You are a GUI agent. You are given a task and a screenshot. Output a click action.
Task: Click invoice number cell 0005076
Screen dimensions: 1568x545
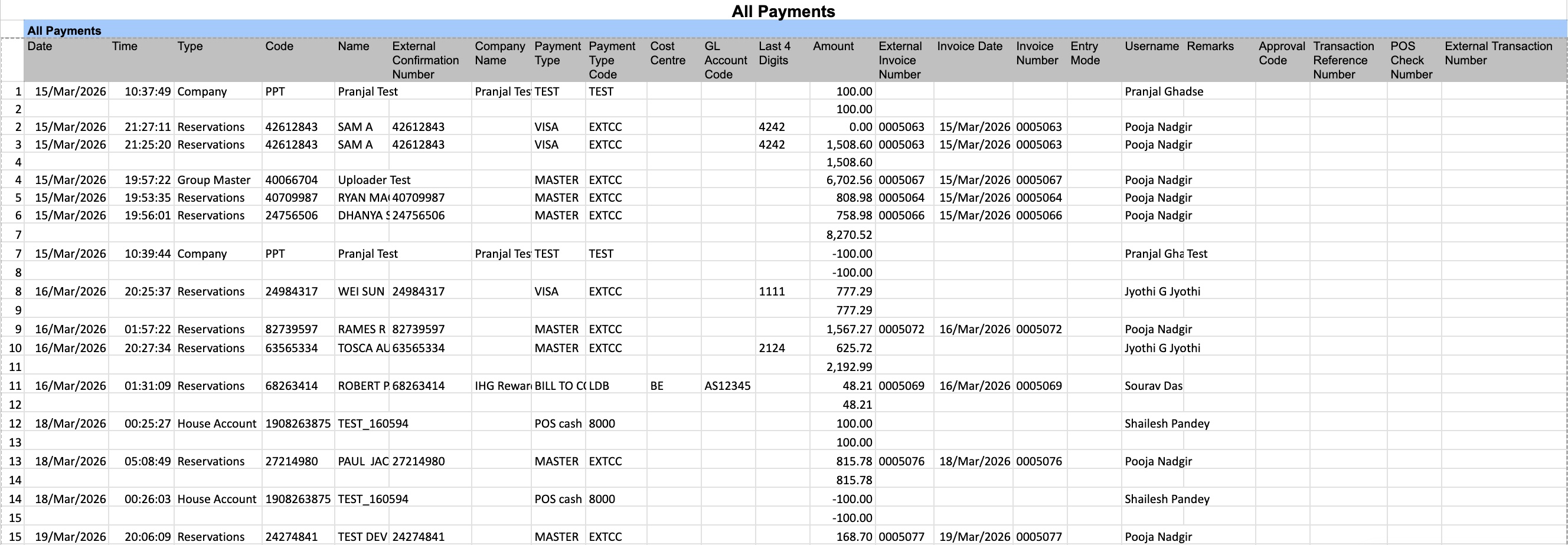click(x=1038, y=461)
